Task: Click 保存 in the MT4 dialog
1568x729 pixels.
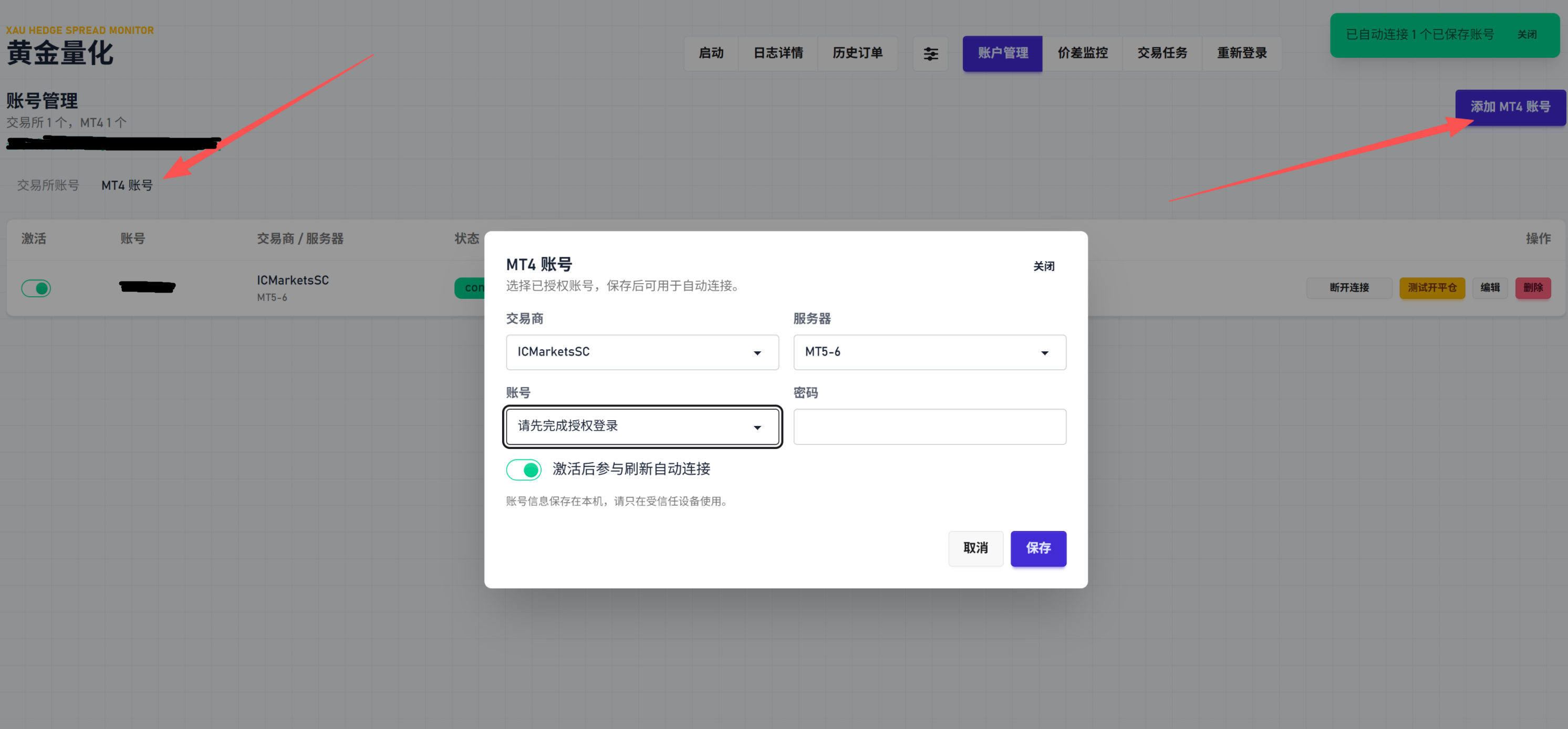Action: tap(1038, 548)
